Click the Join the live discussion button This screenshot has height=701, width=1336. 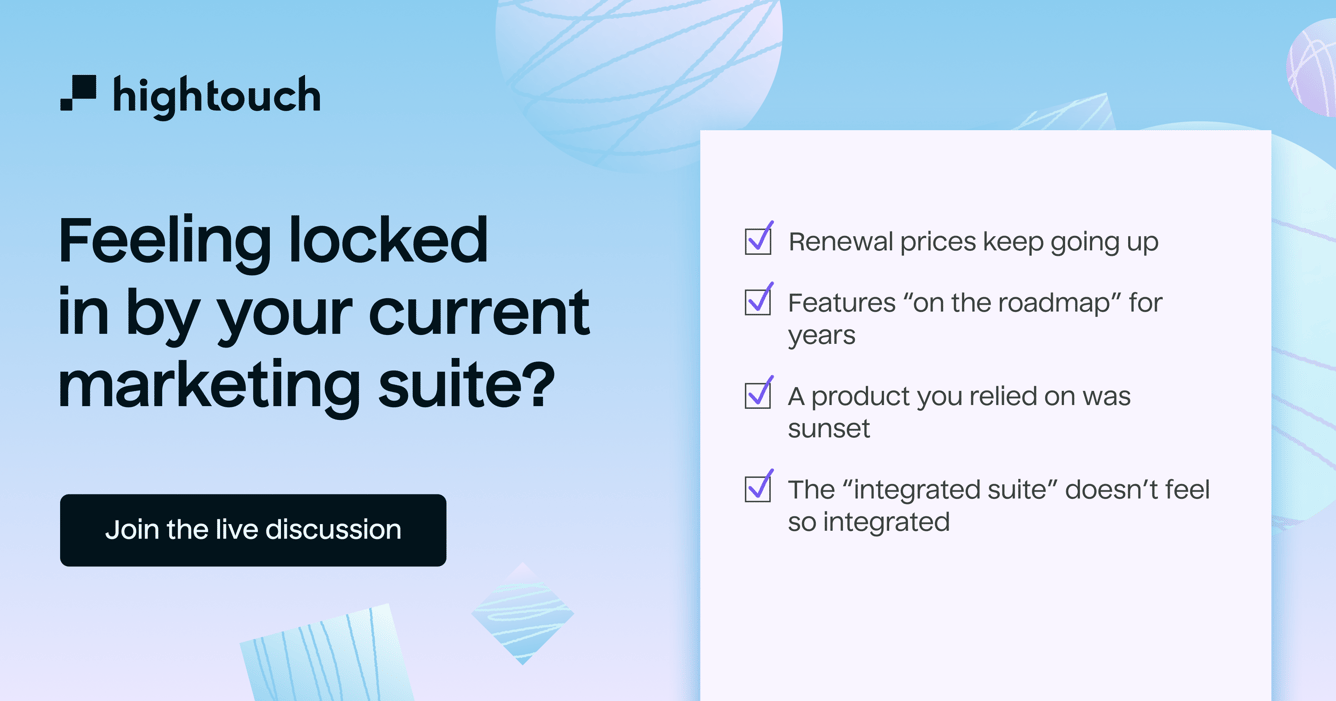[x=253, y=530]
